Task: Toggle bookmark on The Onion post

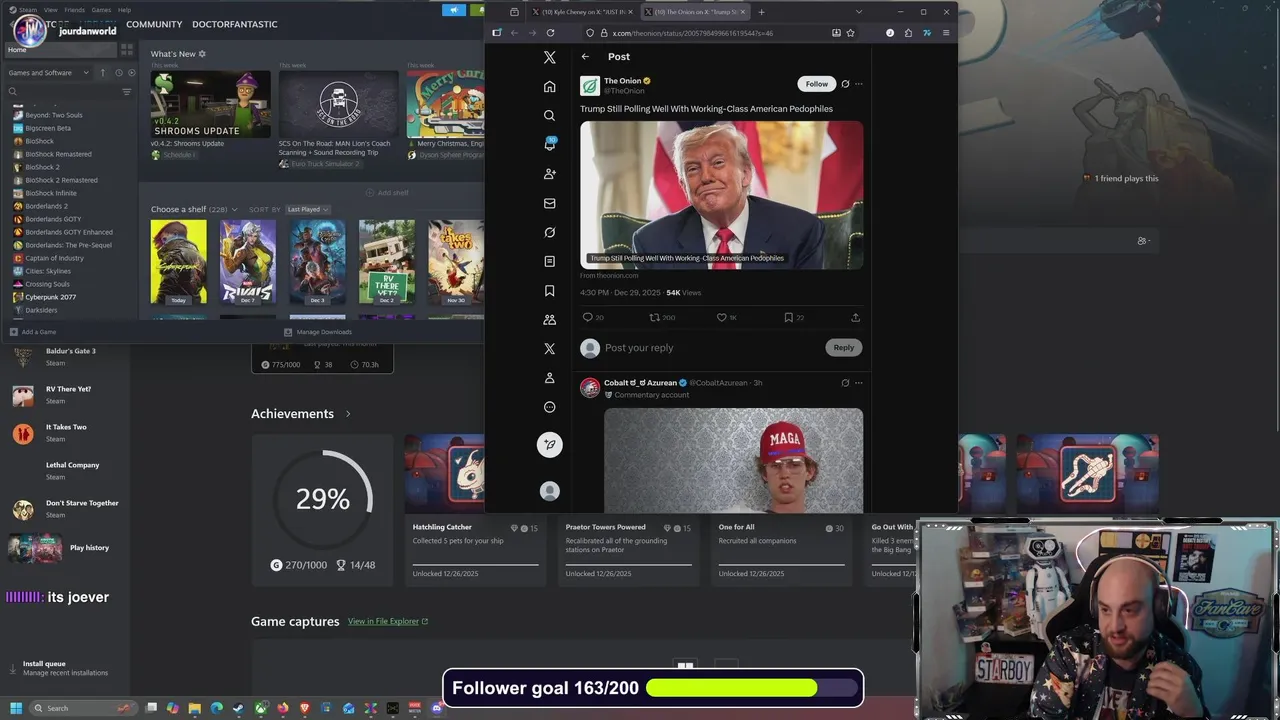Action: point(788,317)
